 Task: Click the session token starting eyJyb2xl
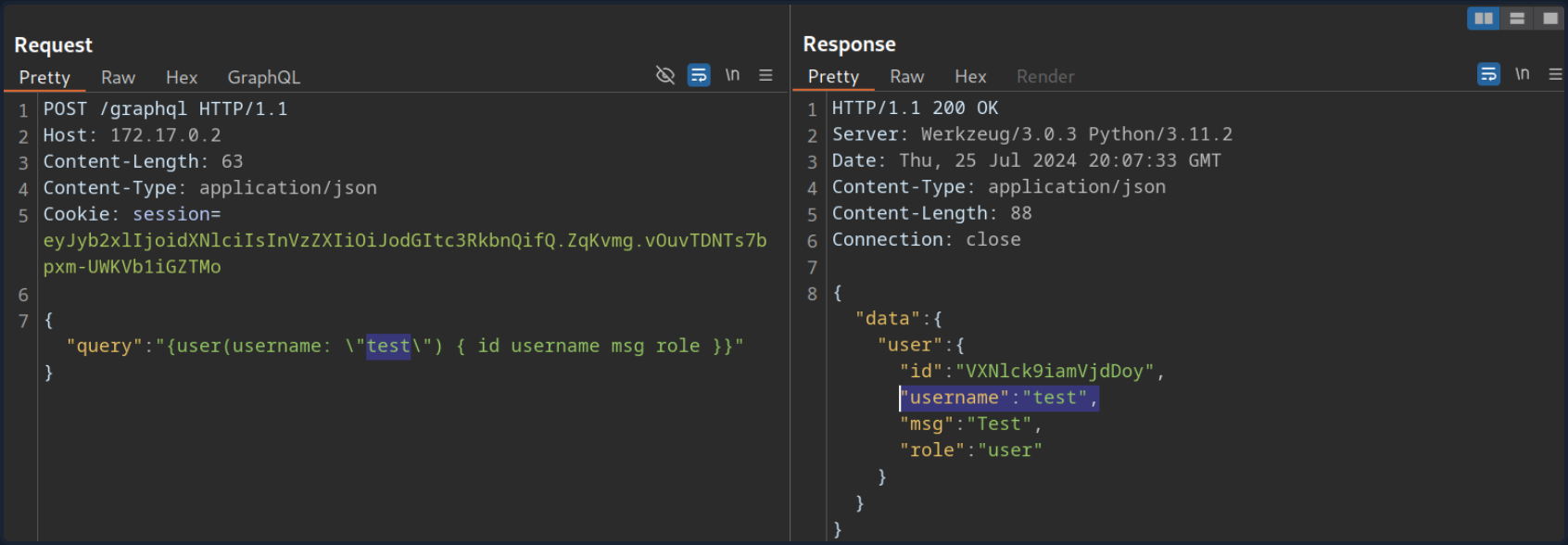click(405, 254)
